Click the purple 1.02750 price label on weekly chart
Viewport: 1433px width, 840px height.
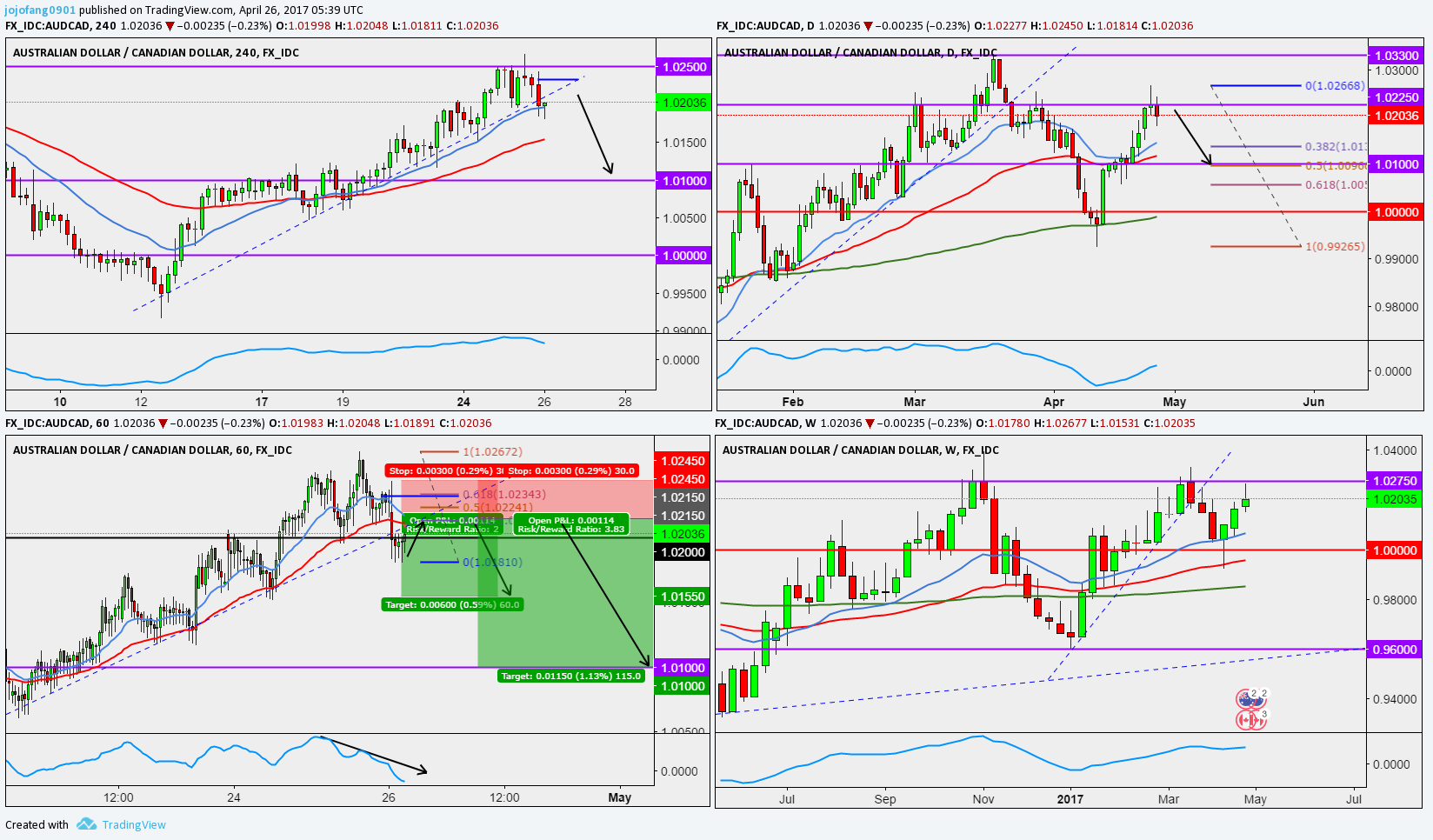(x=1395, y=481)
